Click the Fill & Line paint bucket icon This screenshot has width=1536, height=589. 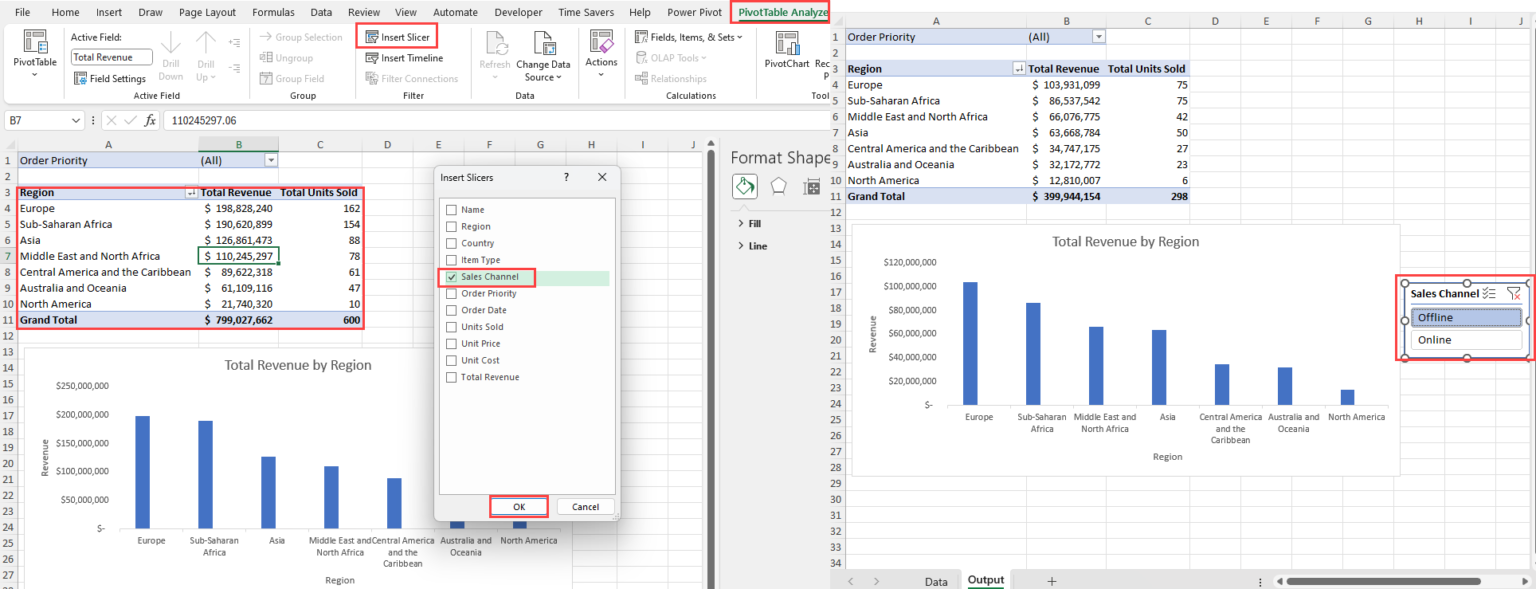pyautogui.click(x=745, y=186)
